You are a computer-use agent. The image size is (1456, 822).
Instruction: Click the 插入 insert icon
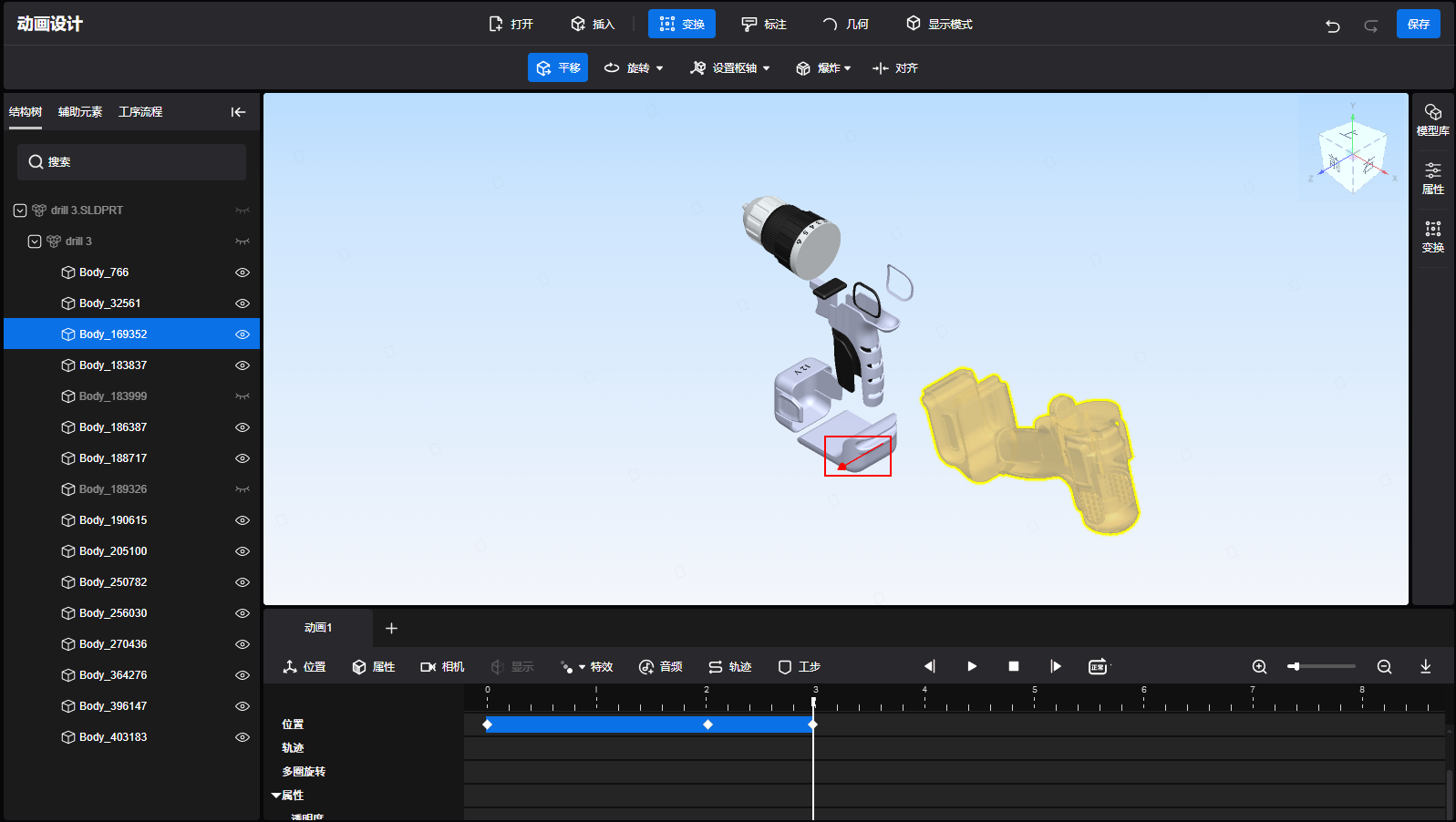[x=578, y=24]
